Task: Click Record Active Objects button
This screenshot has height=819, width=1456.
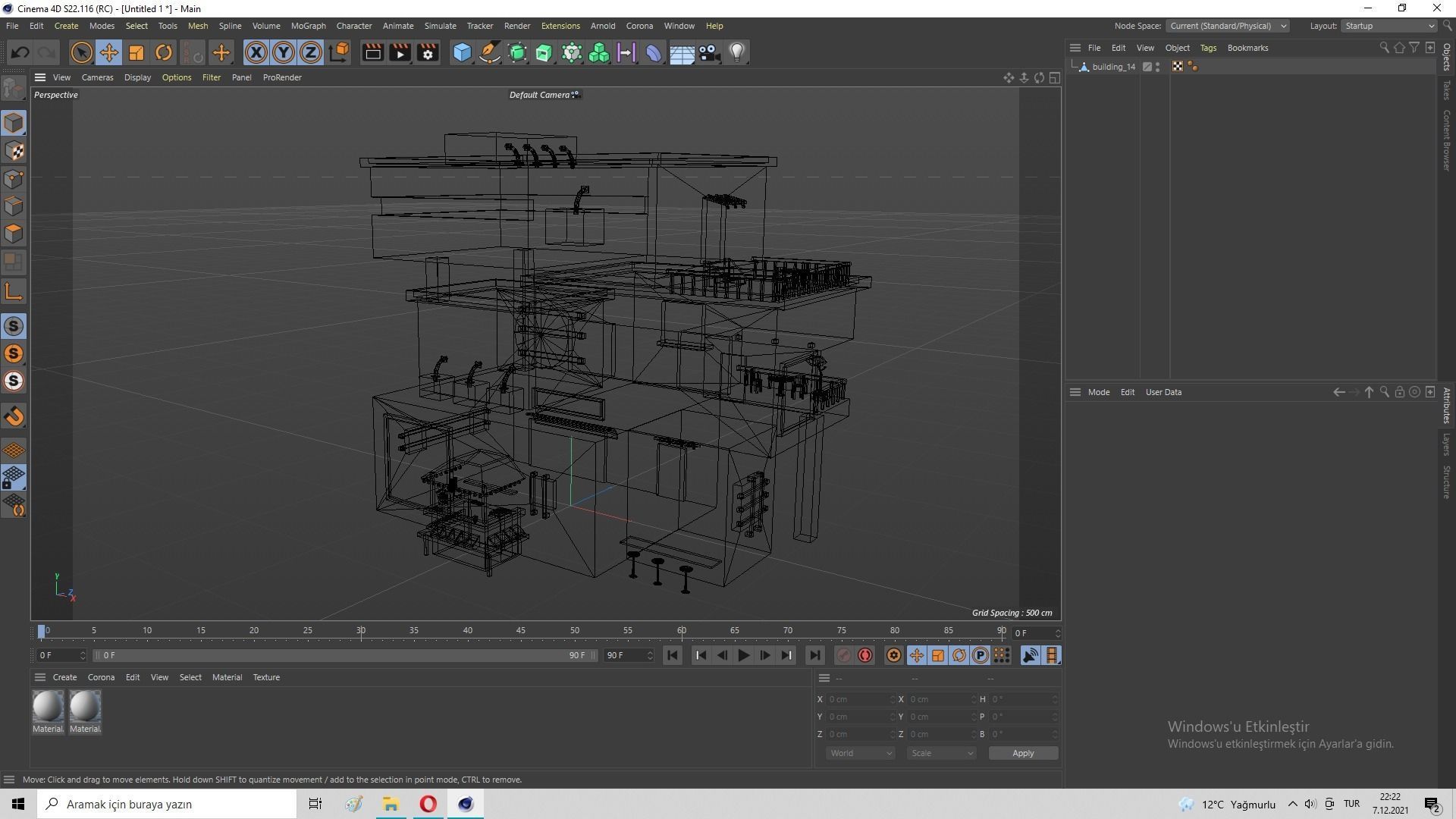Action: tap(843, 655)
